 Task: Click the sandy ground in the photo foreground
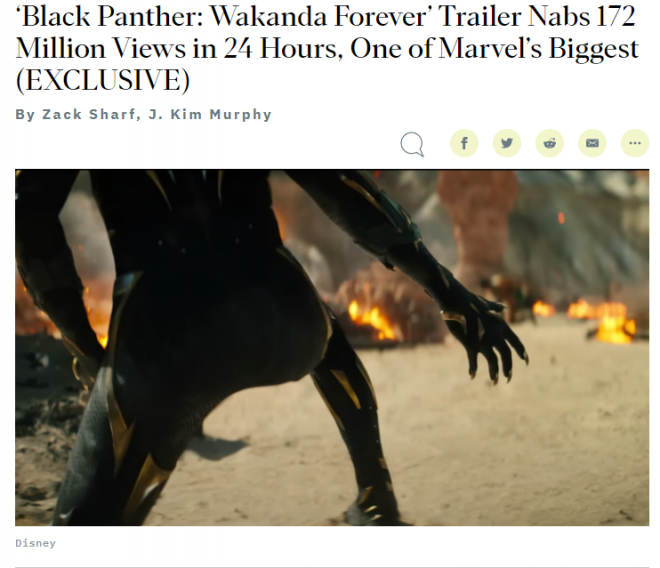(484, 455)
